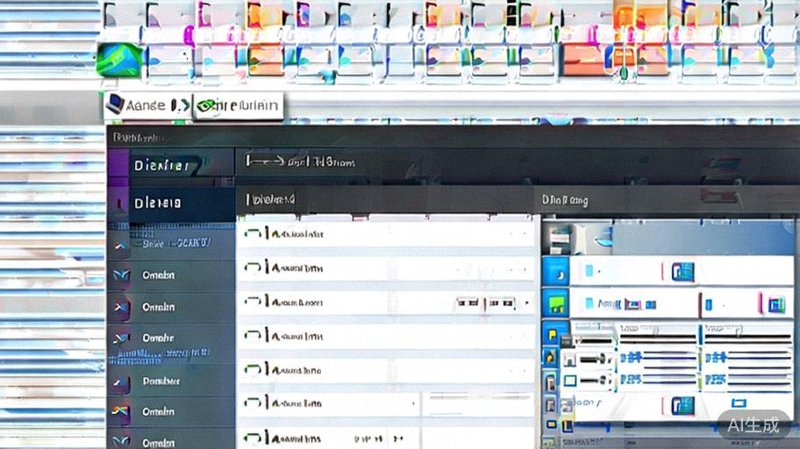This screenshot has height=449, width=800.
Task: Click the laptop icon beside the Aange tab
Action: point(116,104)
